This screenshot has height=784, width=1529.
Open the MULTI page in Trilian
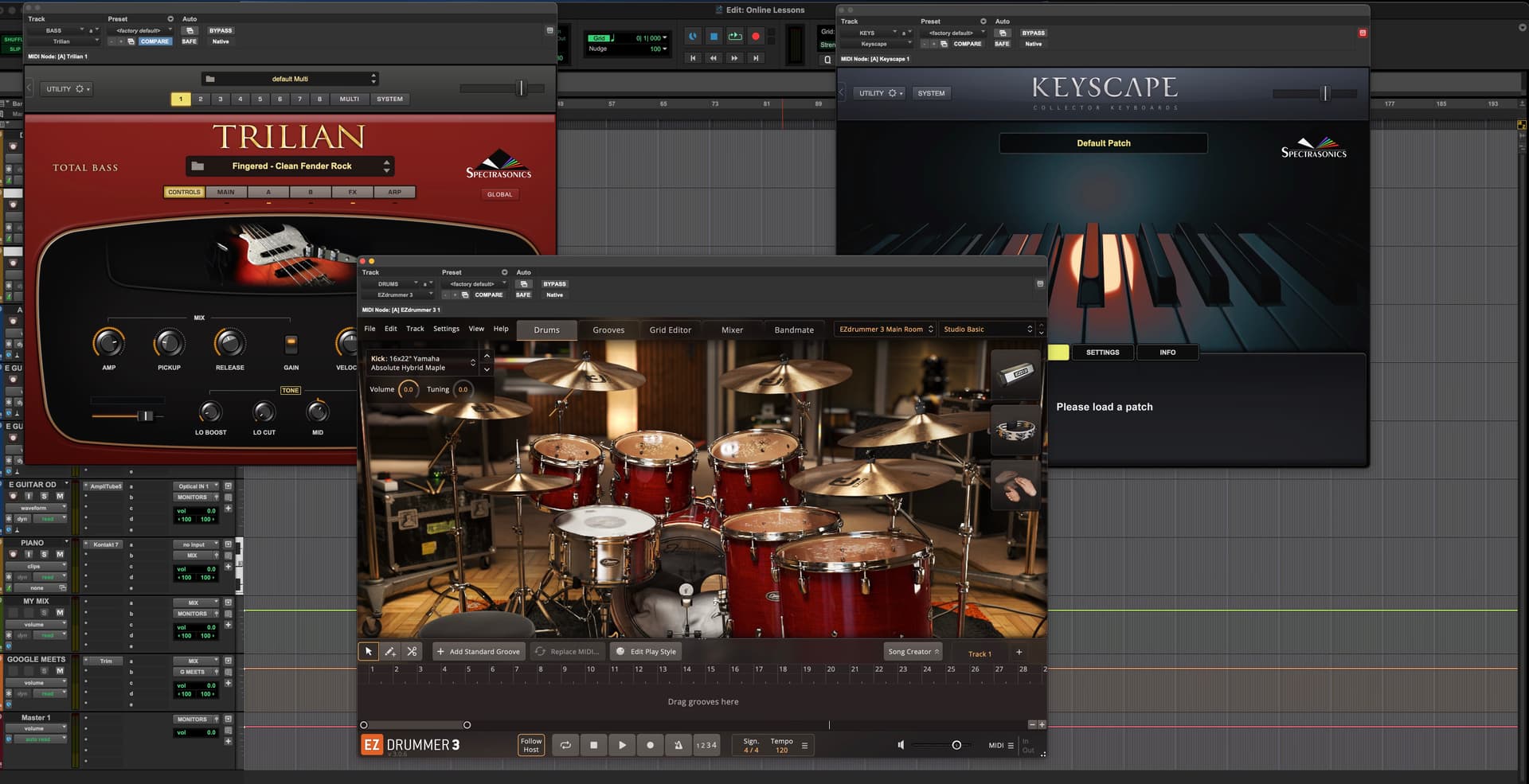pyautogui.click(x=350, y=99)
